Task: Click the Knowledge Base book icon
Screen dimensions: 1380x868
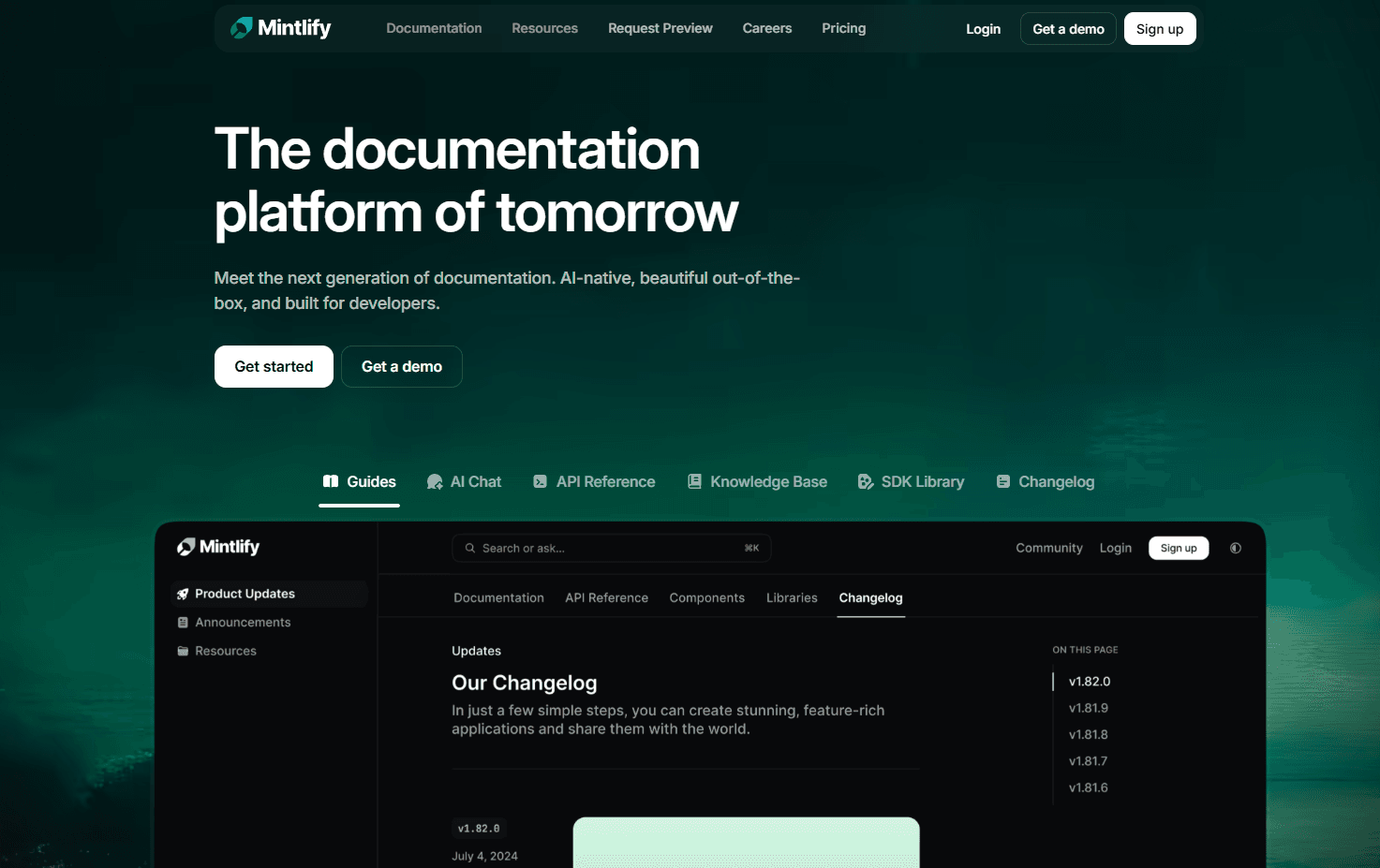Action: click(x=694, y=481)
